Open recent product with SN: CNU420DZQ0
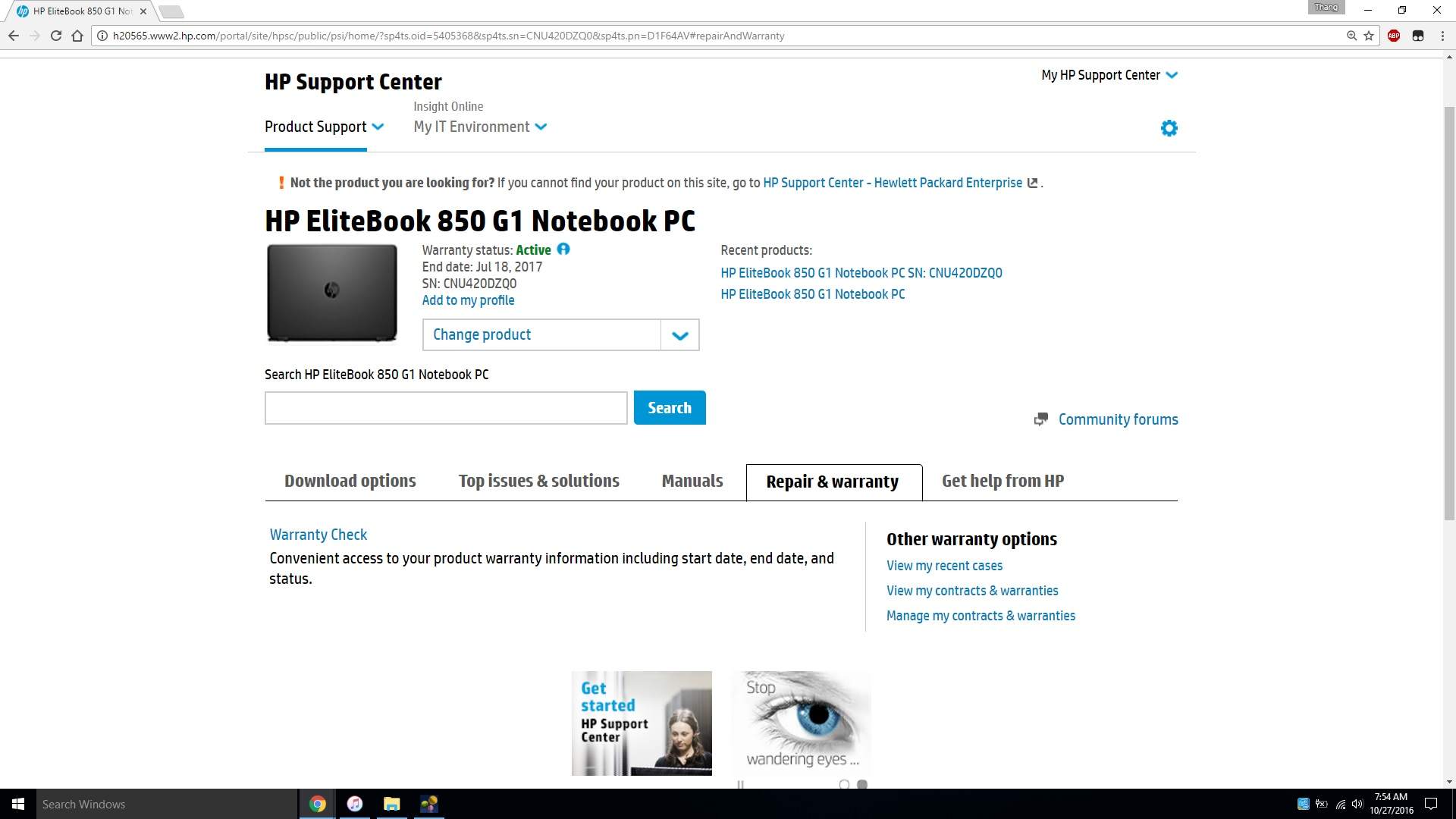 point(861,273)
